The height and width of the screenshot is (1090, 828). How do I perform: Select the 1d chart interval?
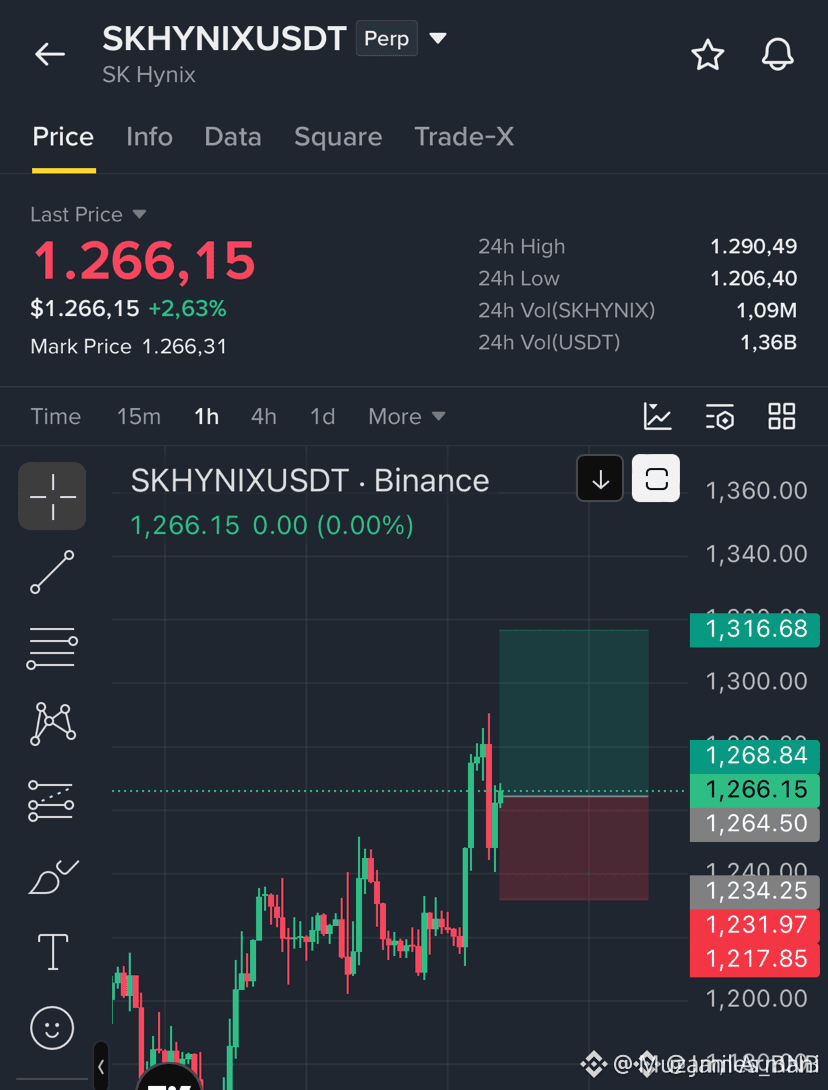point(323,416)
